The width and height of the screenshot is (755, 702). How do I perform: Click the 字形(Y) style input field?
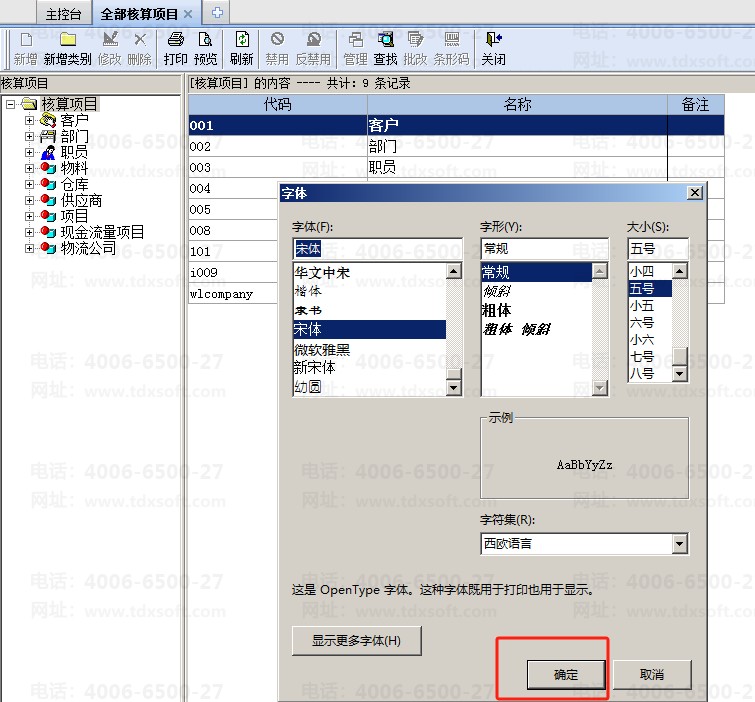[x=544, y=248]
